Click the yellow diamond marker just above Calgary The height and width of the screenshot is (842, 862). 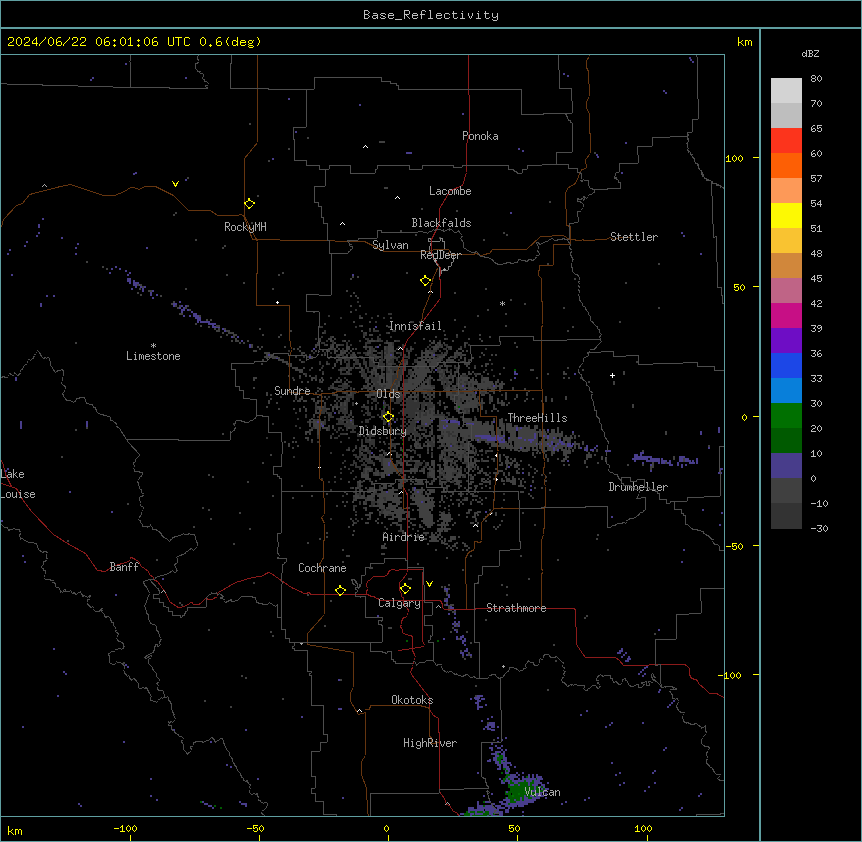405,589
